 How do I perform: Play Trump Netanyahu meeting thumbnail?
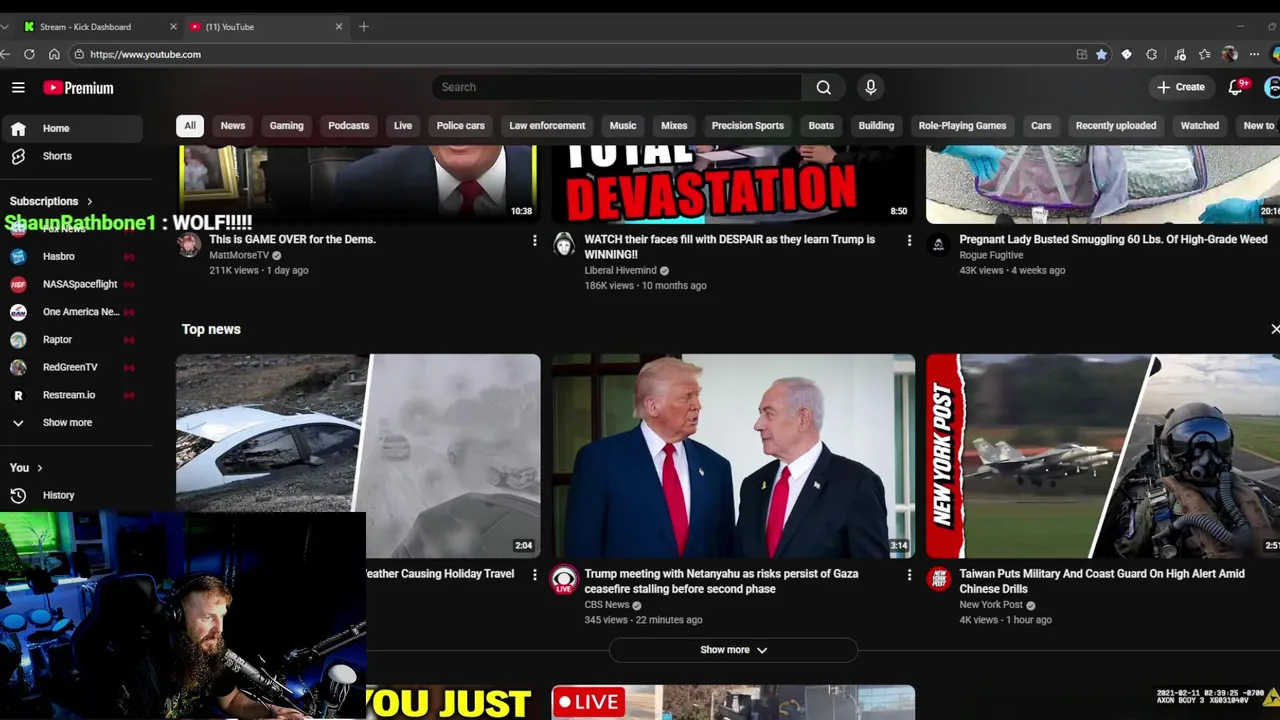coord(733,456)
